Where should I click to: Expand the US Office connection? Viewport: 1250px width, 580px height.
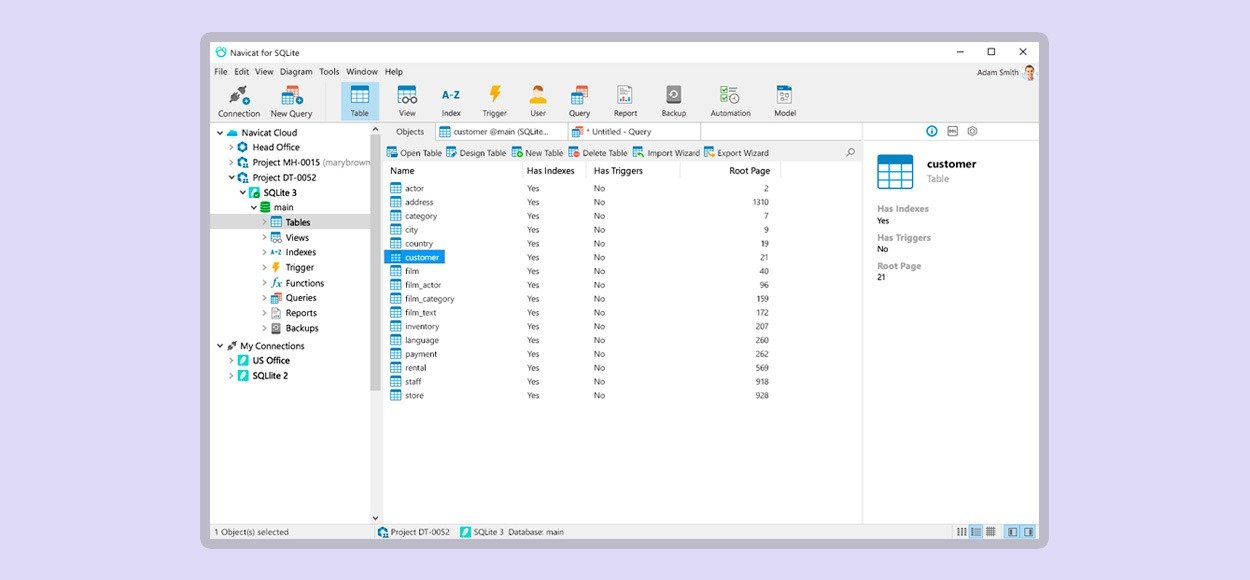pos(231,361)
